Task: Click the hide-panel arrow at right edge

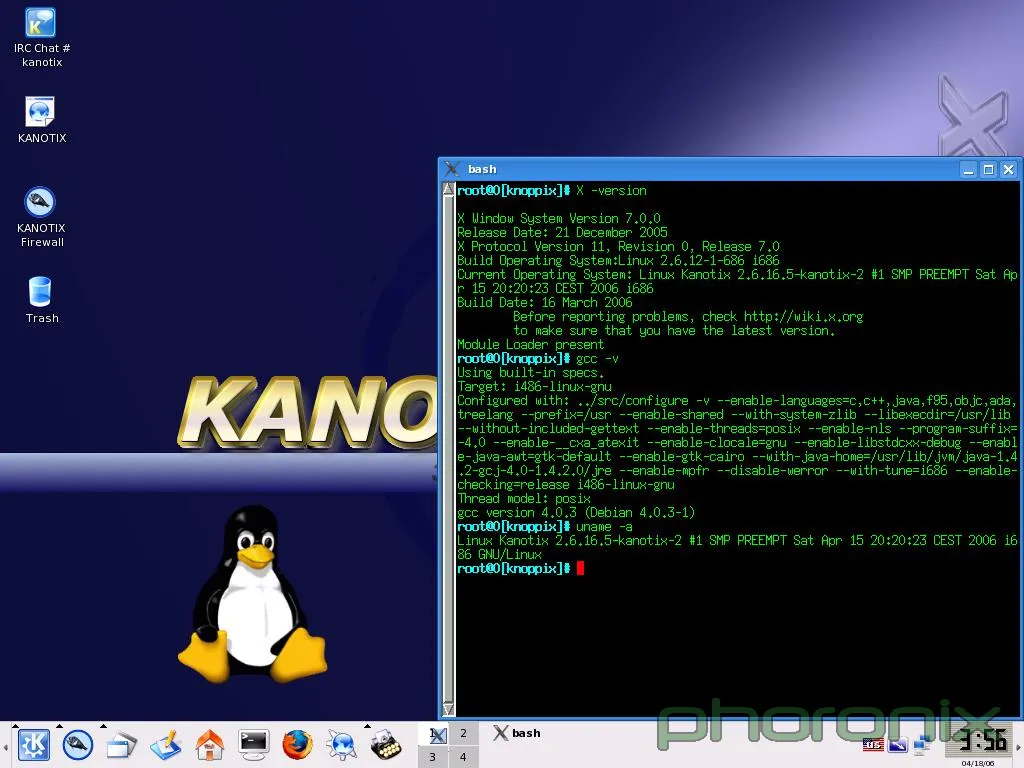Action: pos(1018,746)
